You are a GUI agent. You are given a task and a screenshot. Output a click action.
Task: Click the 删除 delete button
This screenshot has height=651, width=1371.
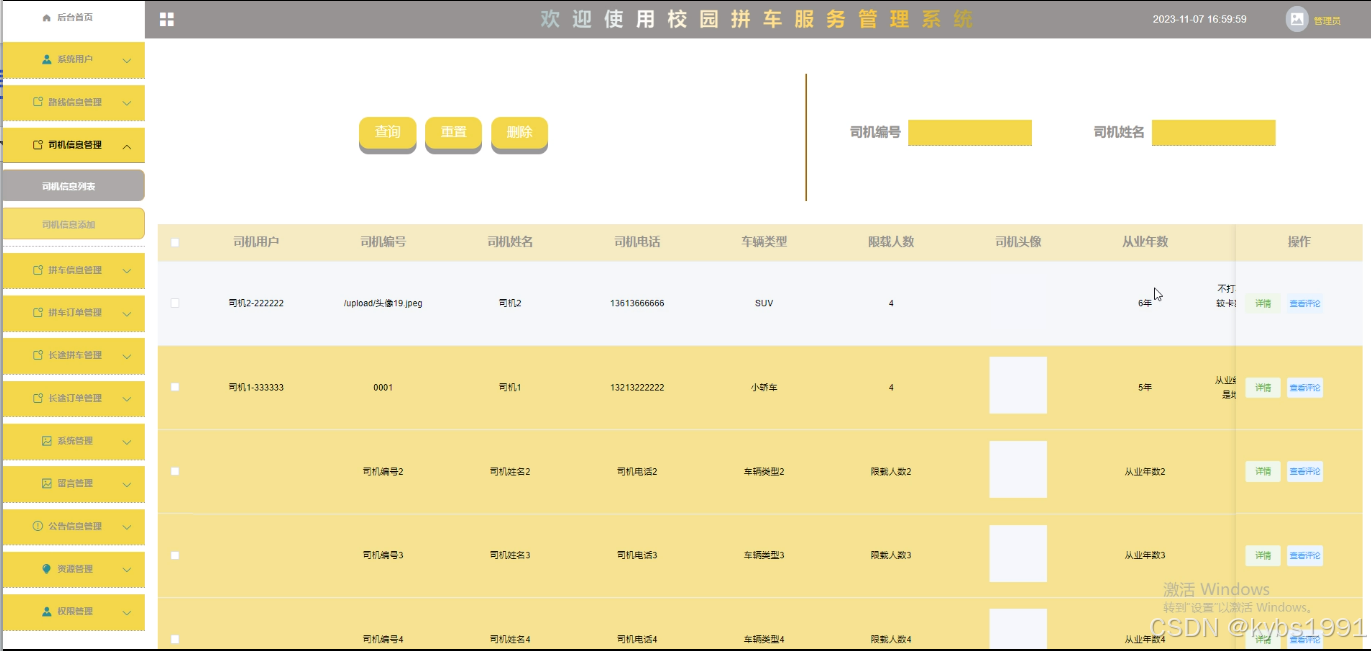520,133
